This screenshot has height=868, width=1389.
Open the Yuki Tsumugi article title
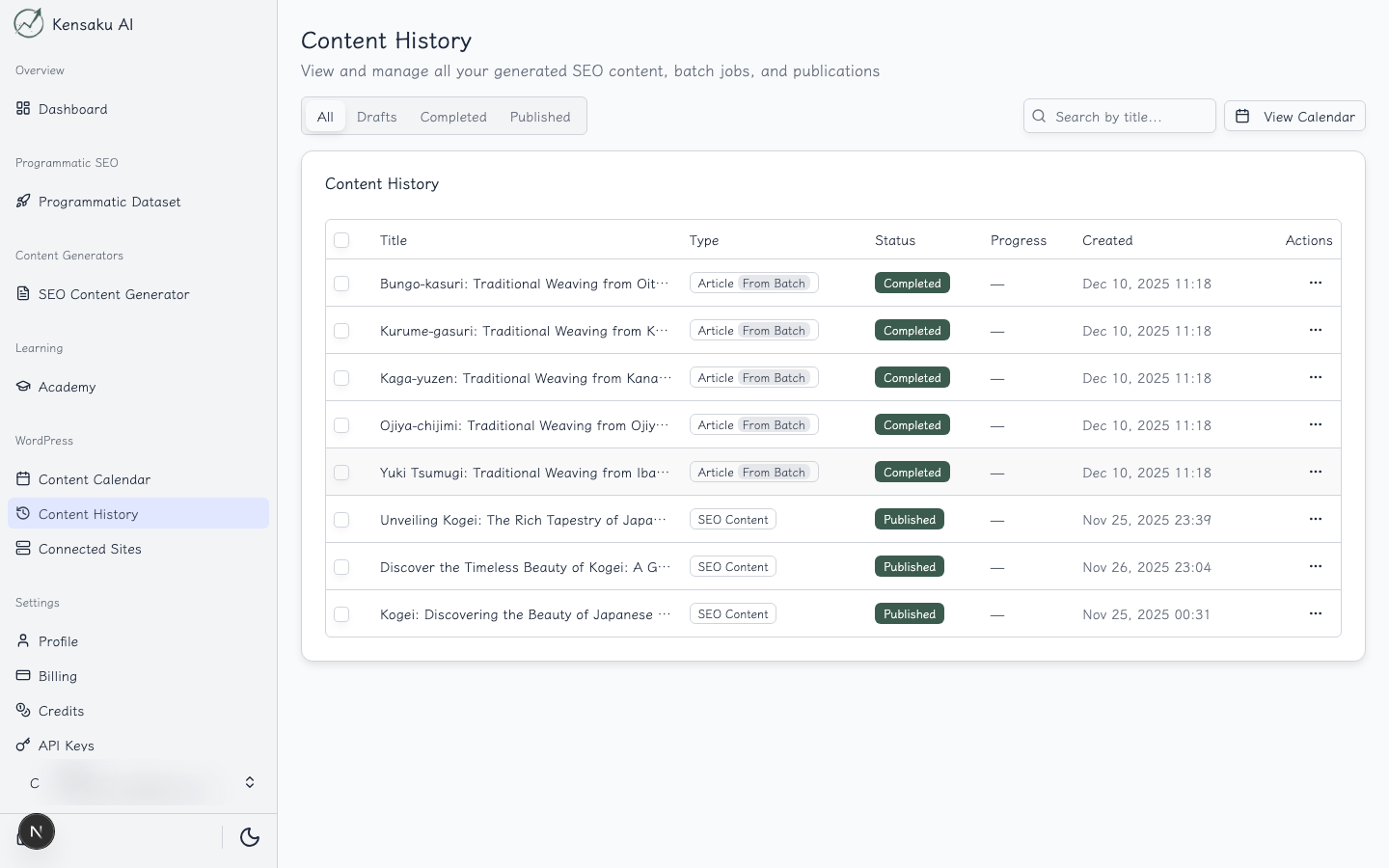(524, 473)
